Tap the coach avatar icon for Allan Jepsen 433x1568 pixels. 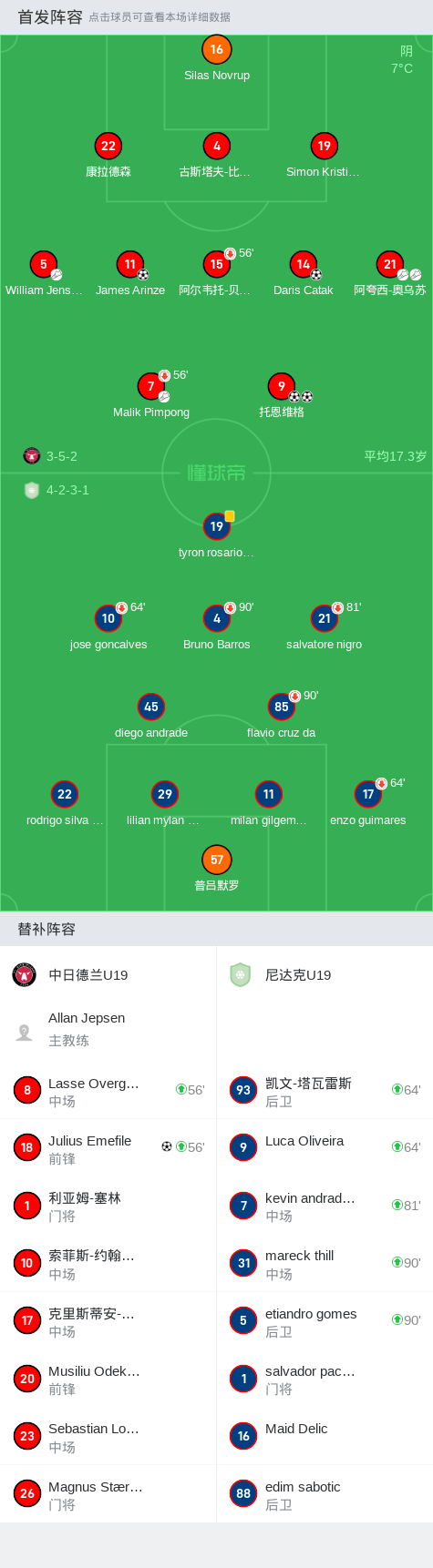click(25, 1033)
